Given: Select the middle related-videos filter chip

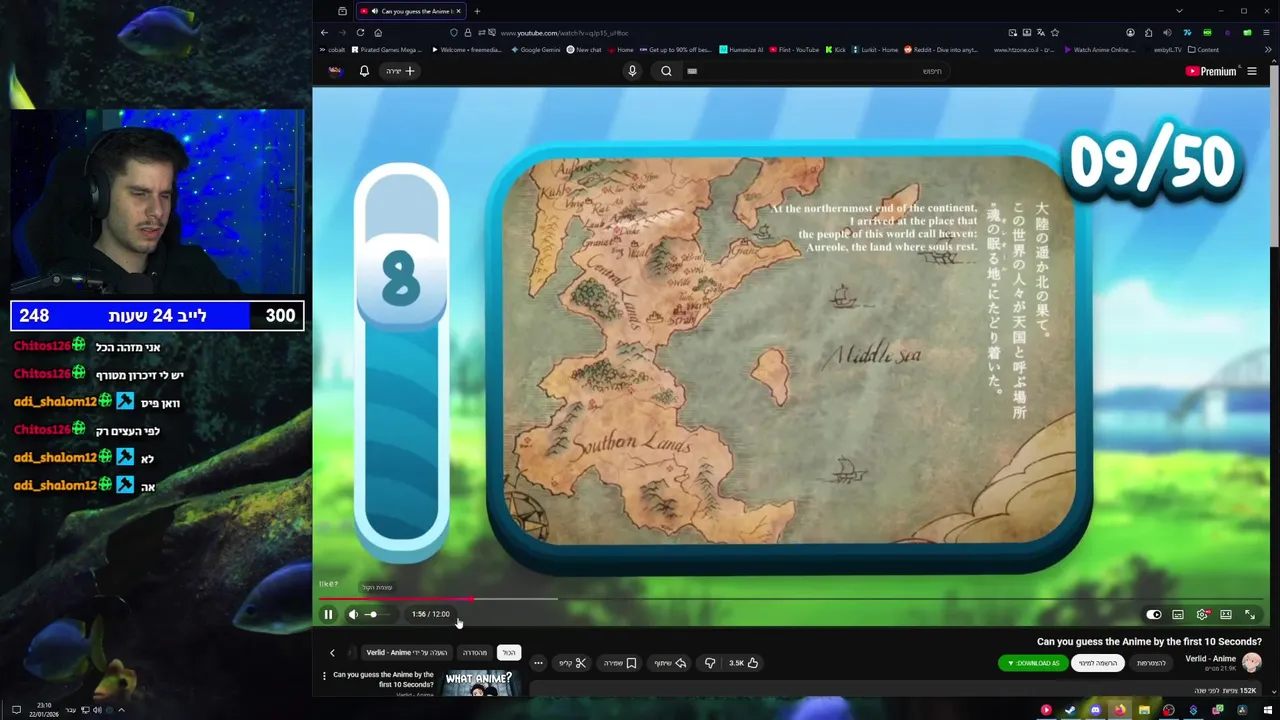Looking at the screenshot, I should [x=475, y=653].
